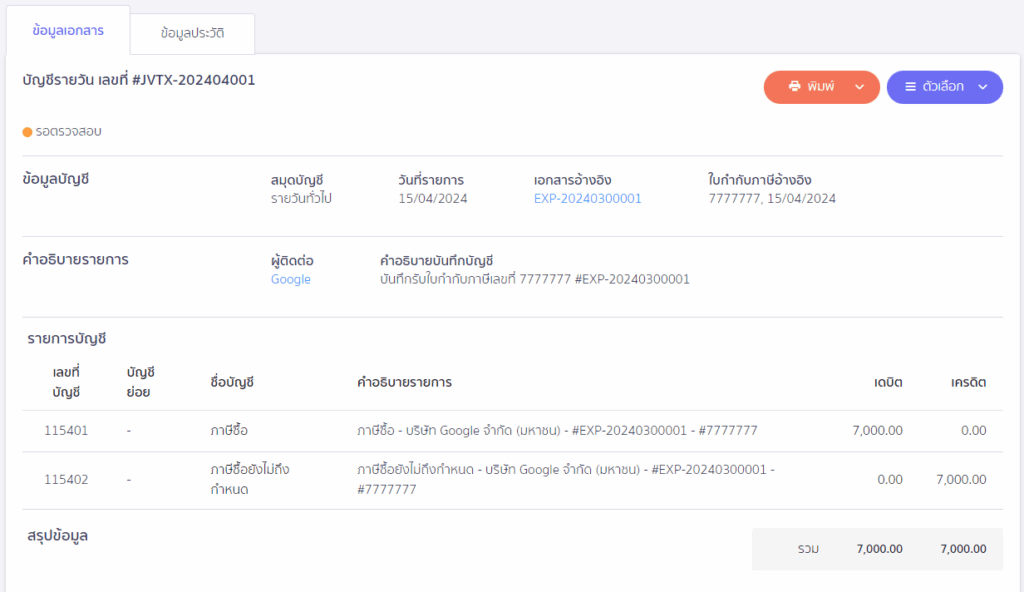Click description of the 115401 row

(557, 431)
